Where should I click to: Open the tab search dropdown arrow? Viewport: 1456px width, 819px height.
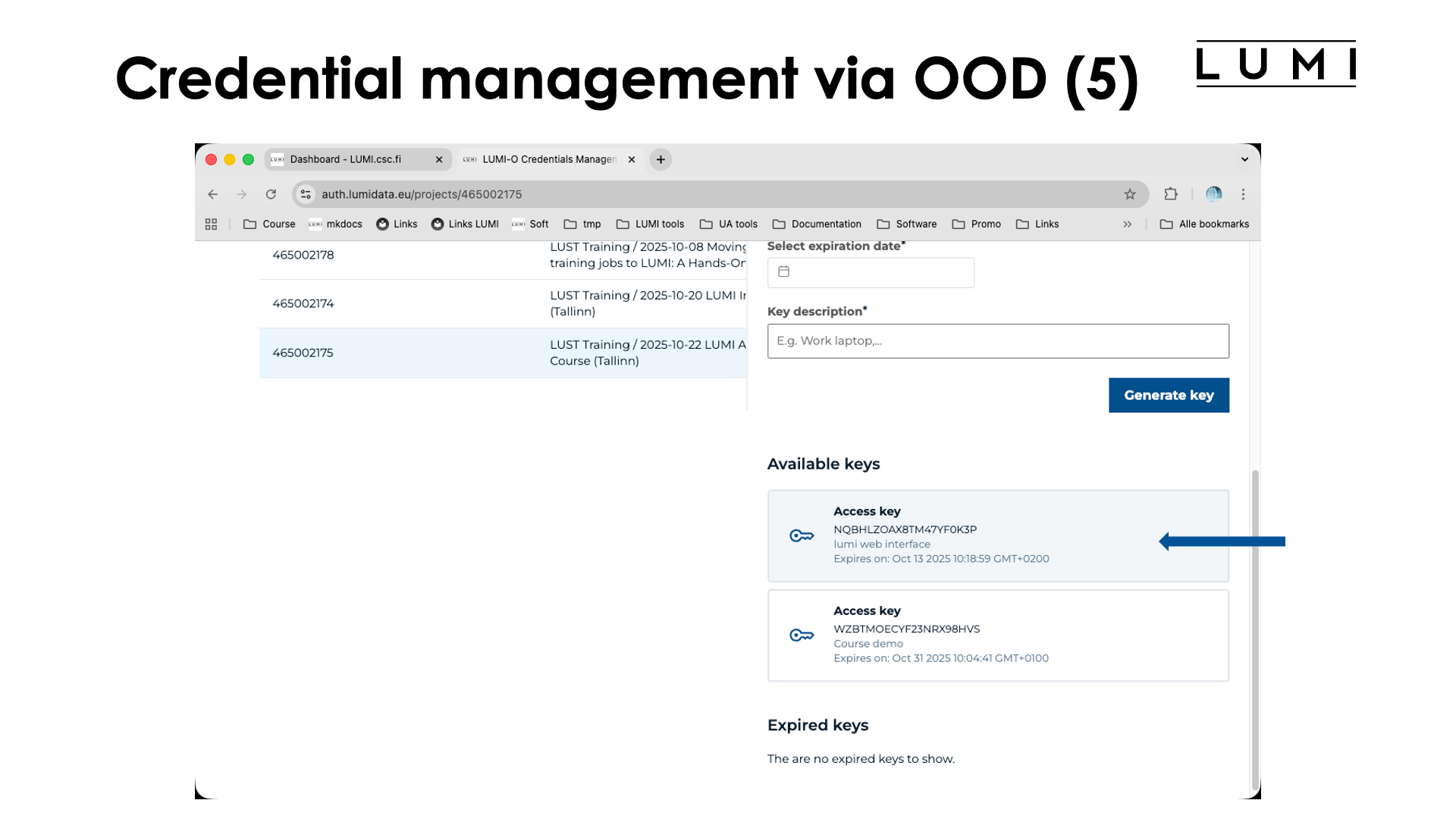coord(1244,159)
